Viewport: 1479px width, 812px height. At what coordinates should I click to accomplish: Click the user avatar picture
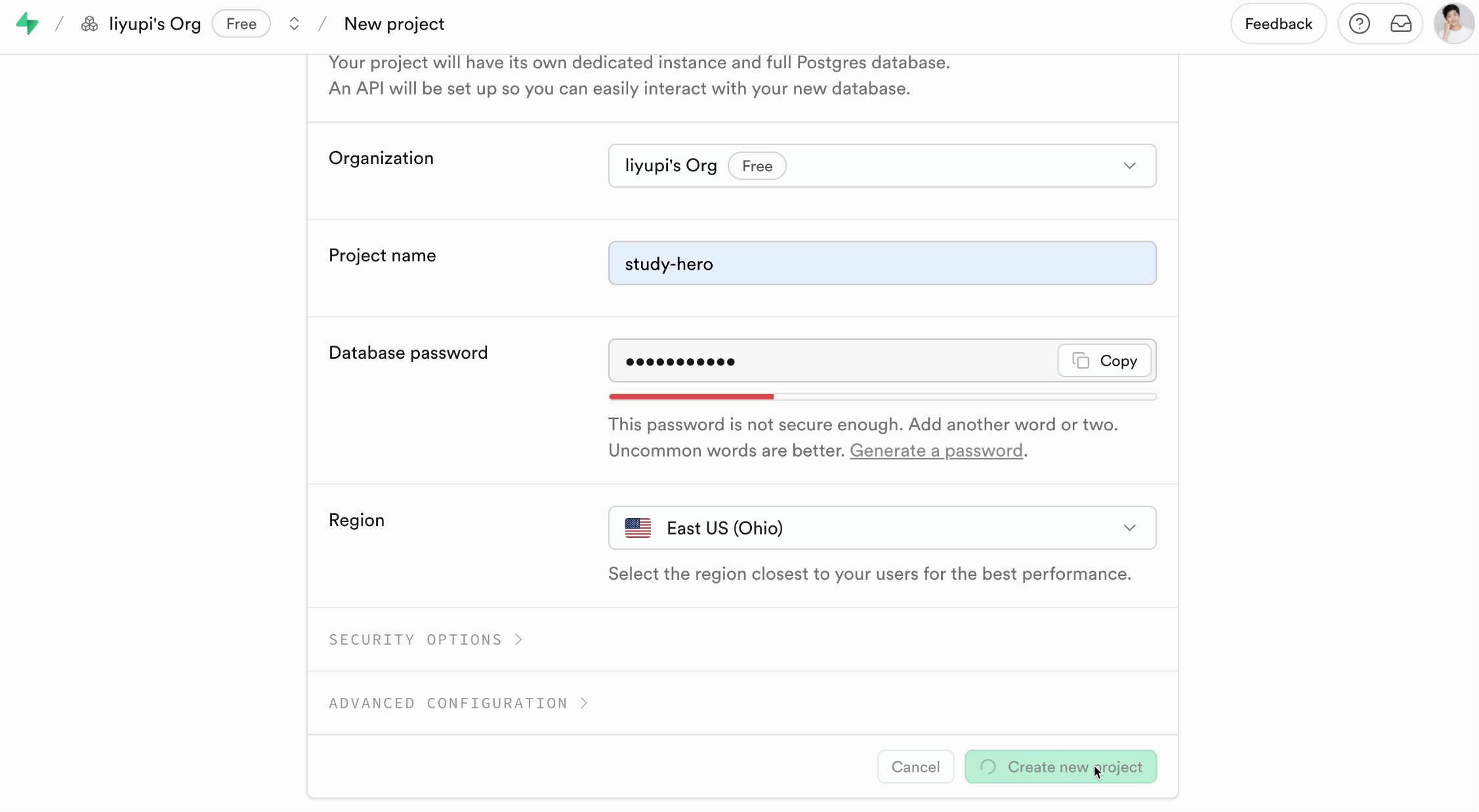tap(1453, 24)
